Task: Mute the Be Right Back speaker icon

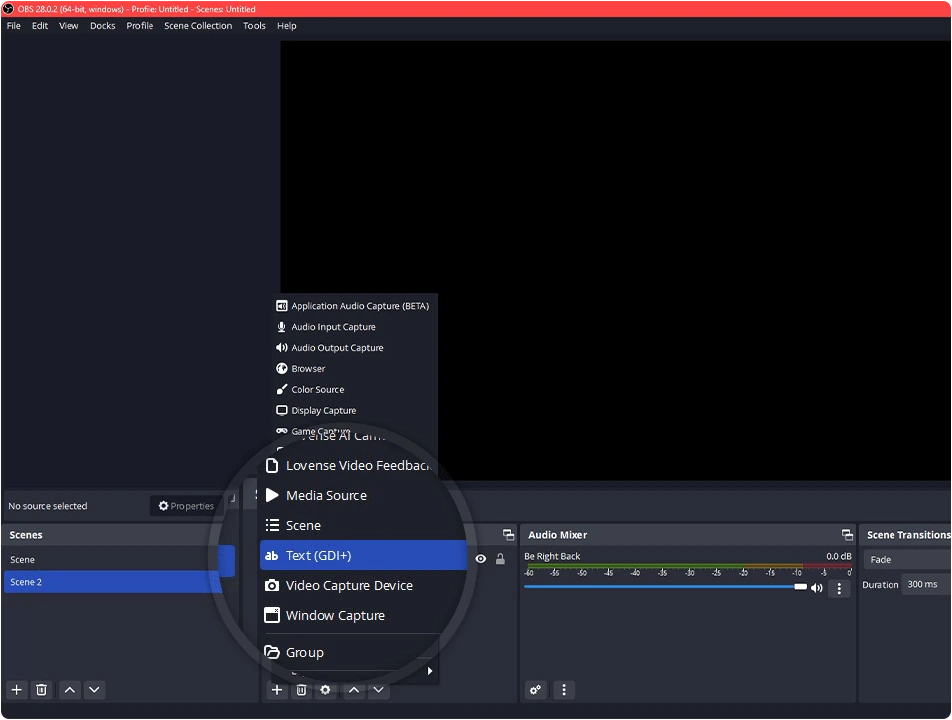Action: (x=817, y=588)
